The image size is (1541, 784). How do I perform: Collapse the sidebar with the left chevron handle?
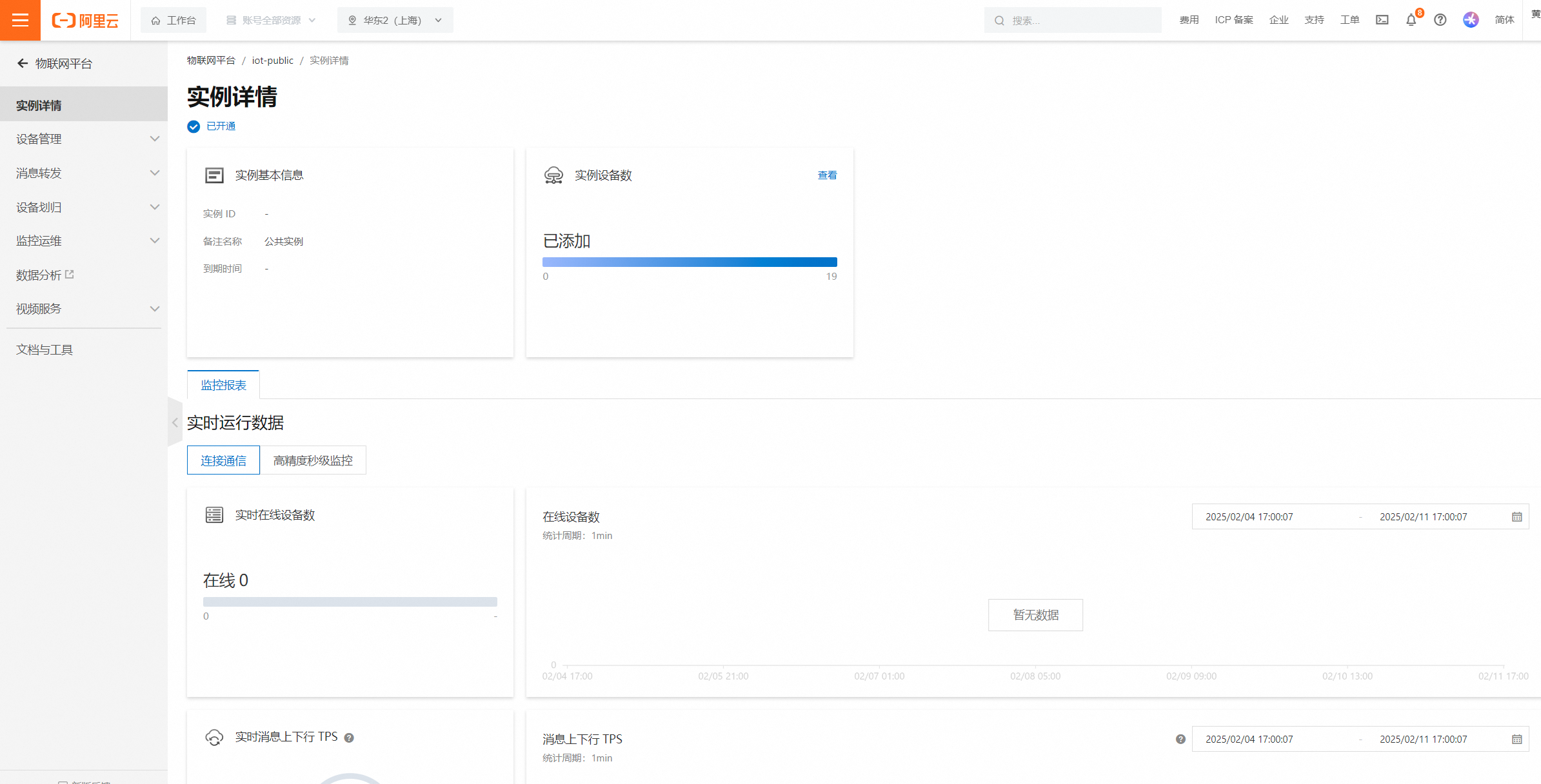coord(175,423)
